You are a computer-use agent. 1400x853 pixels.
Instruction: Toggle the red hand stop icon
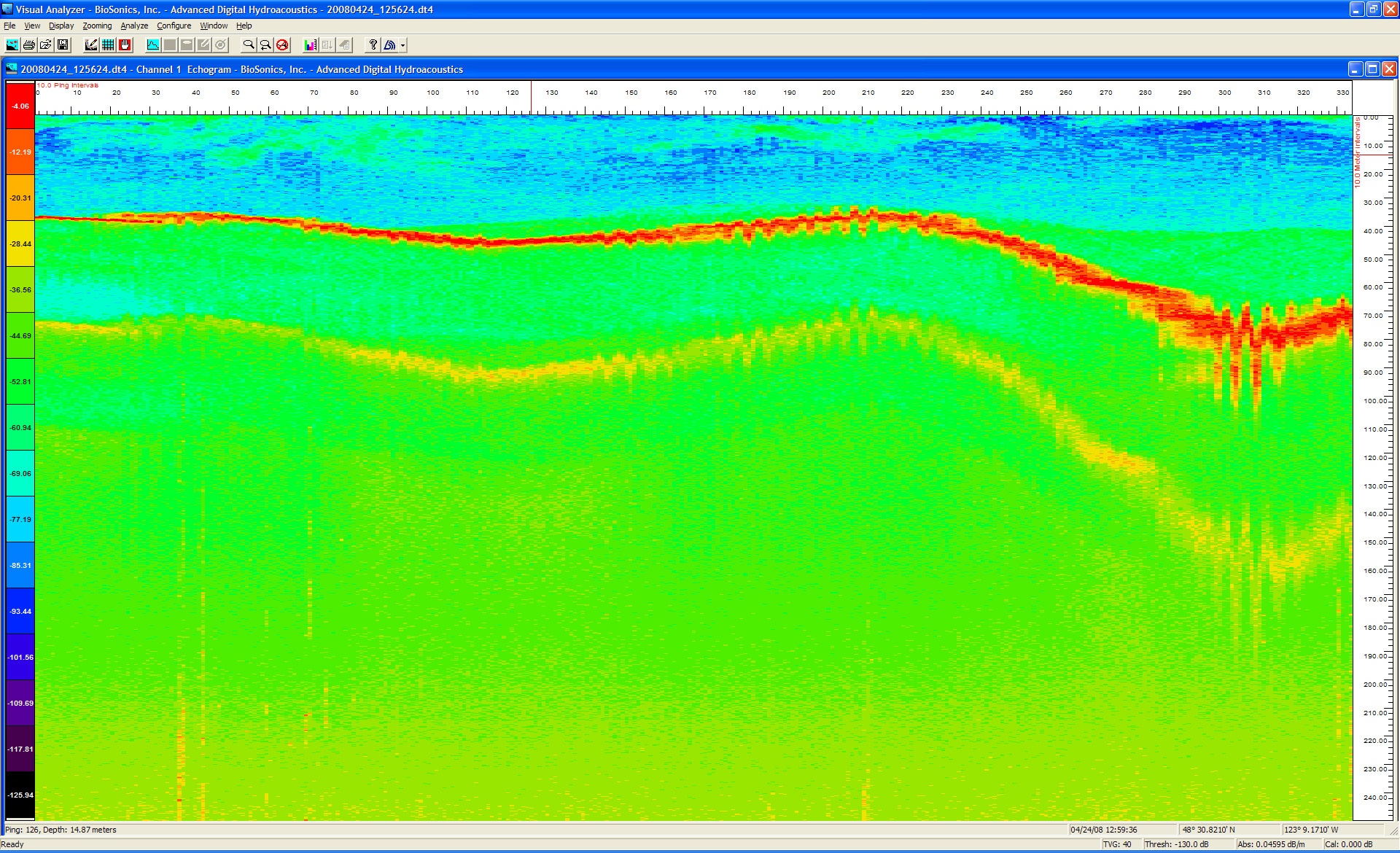click(x=125, y=45)
